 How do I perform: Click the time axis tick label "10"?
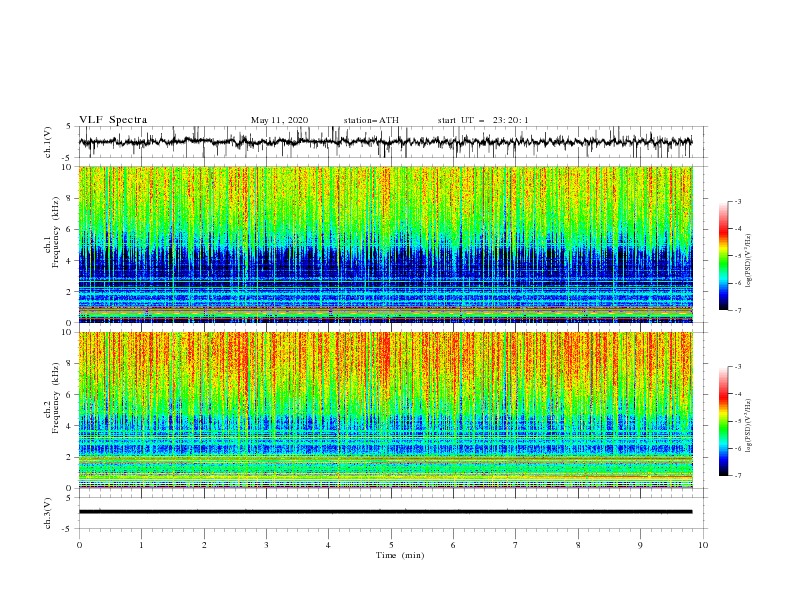tap(703, 545)
